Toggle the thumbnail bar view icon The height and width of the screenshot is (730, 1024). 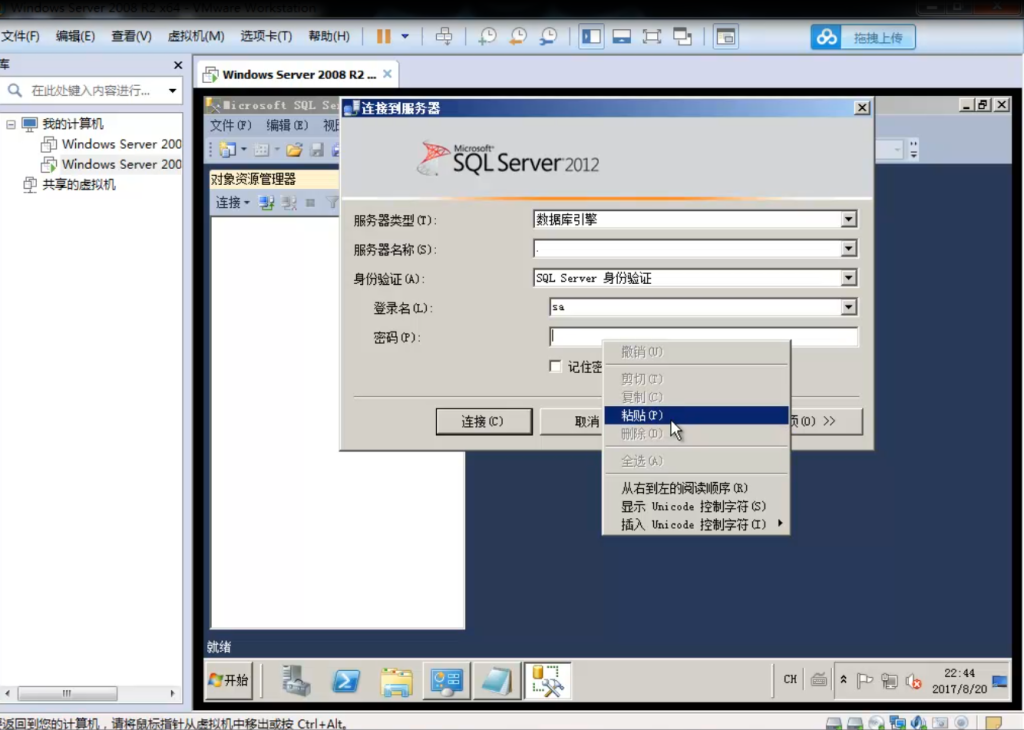[621, 37]
